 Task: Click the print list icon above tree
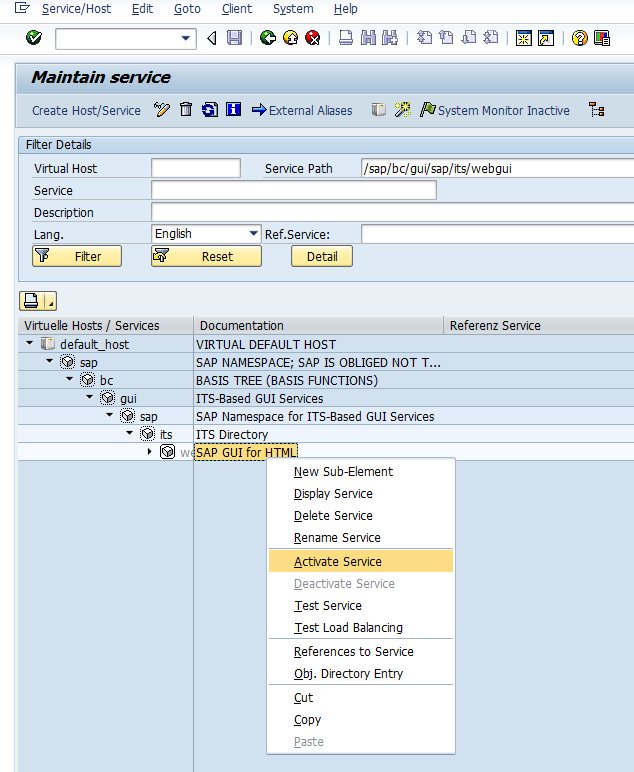[31, 300]
